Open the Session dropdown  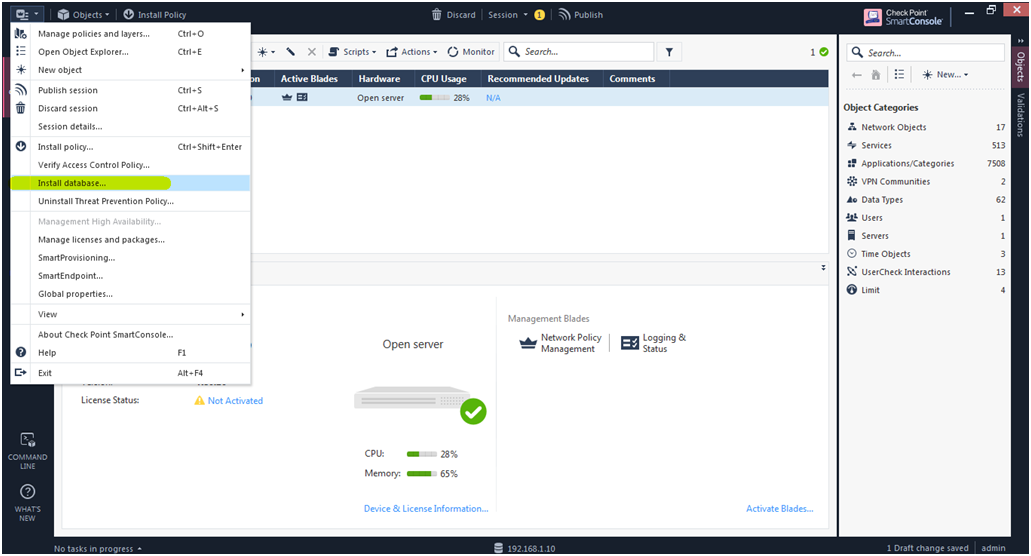508,14
